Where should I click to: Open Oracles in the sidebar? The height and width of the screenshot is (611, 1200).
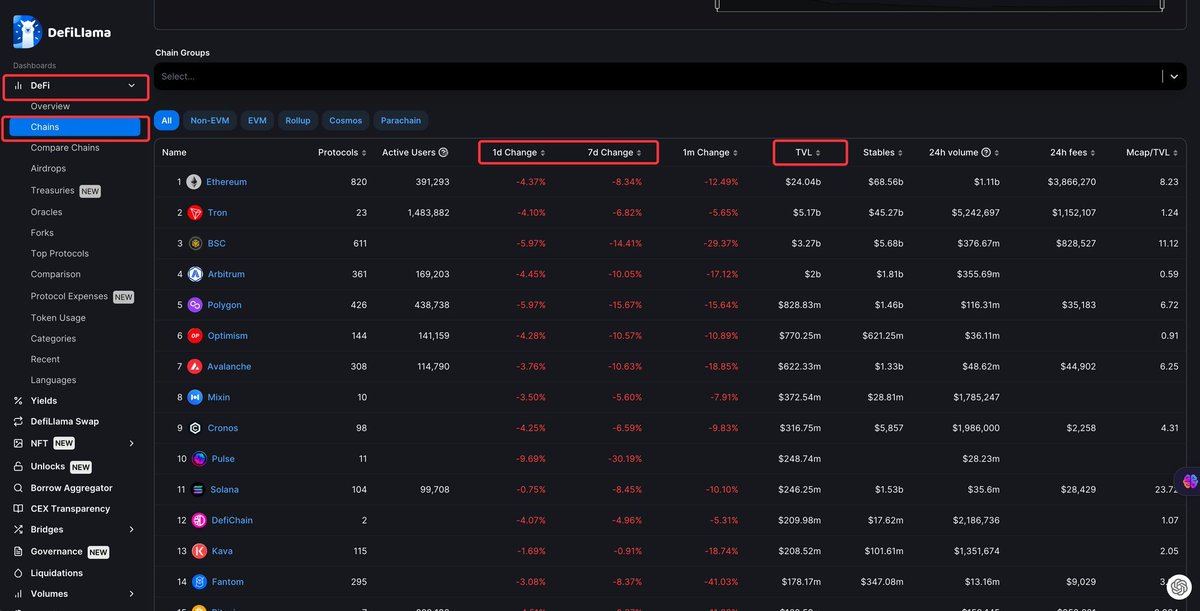(47, 212)
